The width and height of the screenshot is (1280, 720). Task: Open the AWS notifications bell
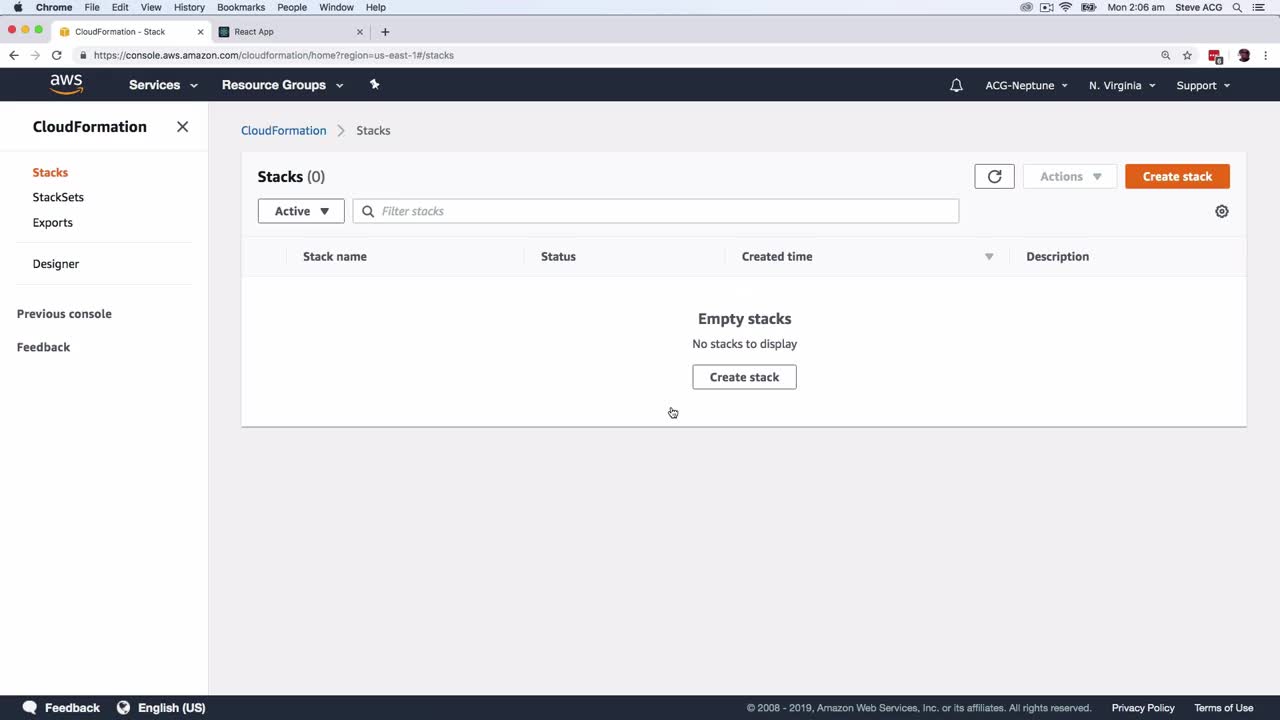point(956,85)
